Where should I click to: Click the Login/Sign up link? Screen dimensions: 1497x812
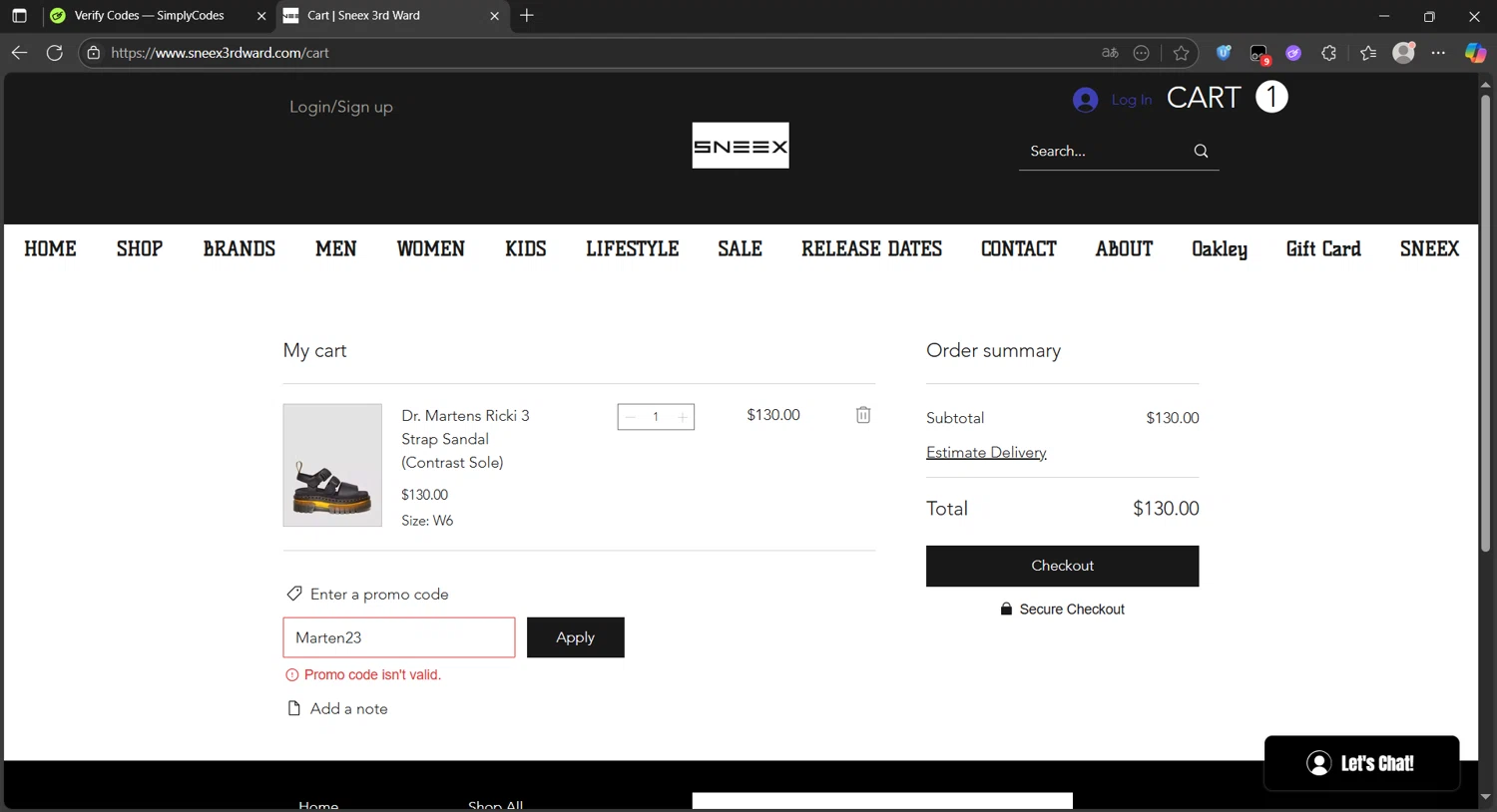pos(341,107)
